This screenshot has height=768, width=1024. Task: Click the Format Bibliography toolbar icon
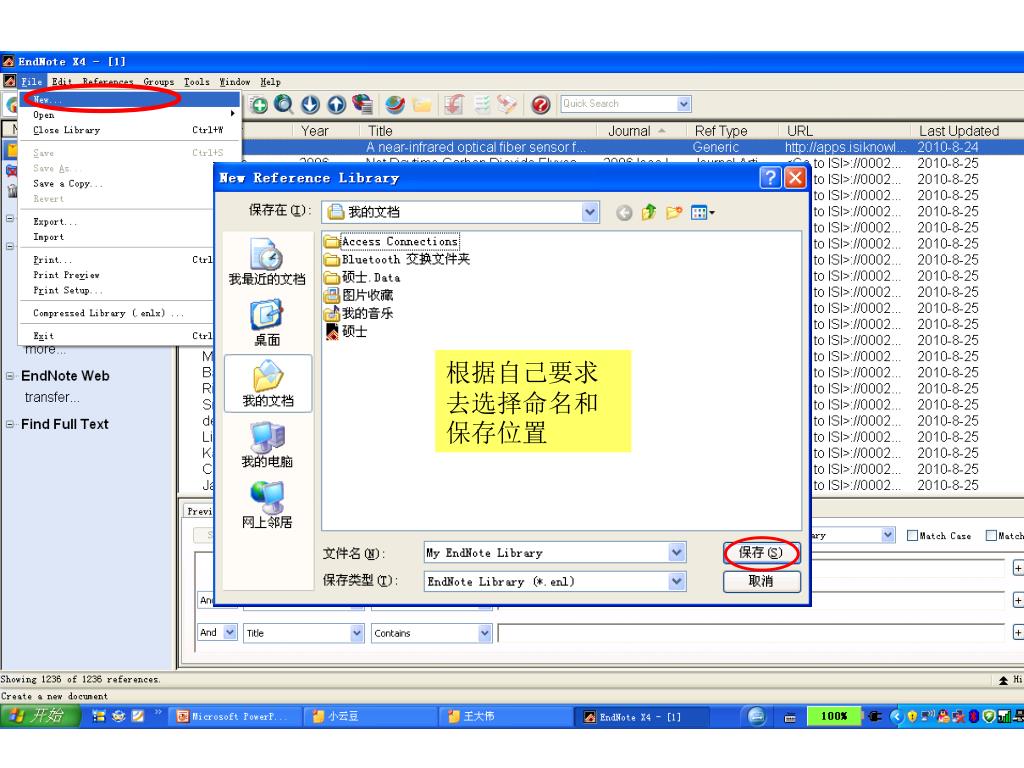[x=482, y=104]
